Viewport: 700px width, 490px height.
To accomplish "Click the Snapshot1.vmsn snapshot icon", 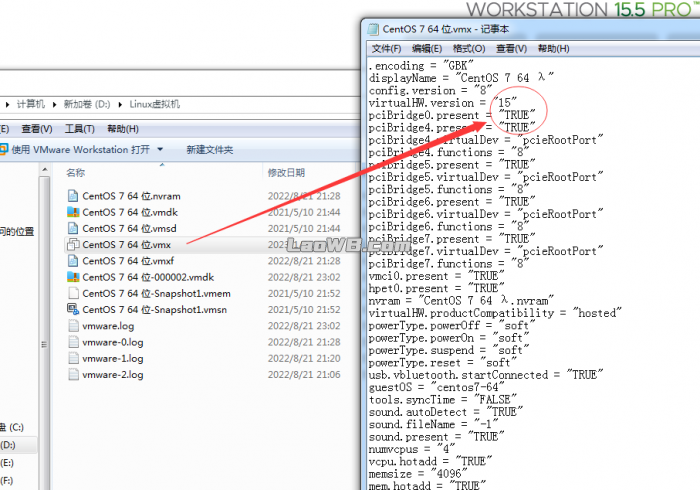I will pyautogui.click(x=73, y=309).
